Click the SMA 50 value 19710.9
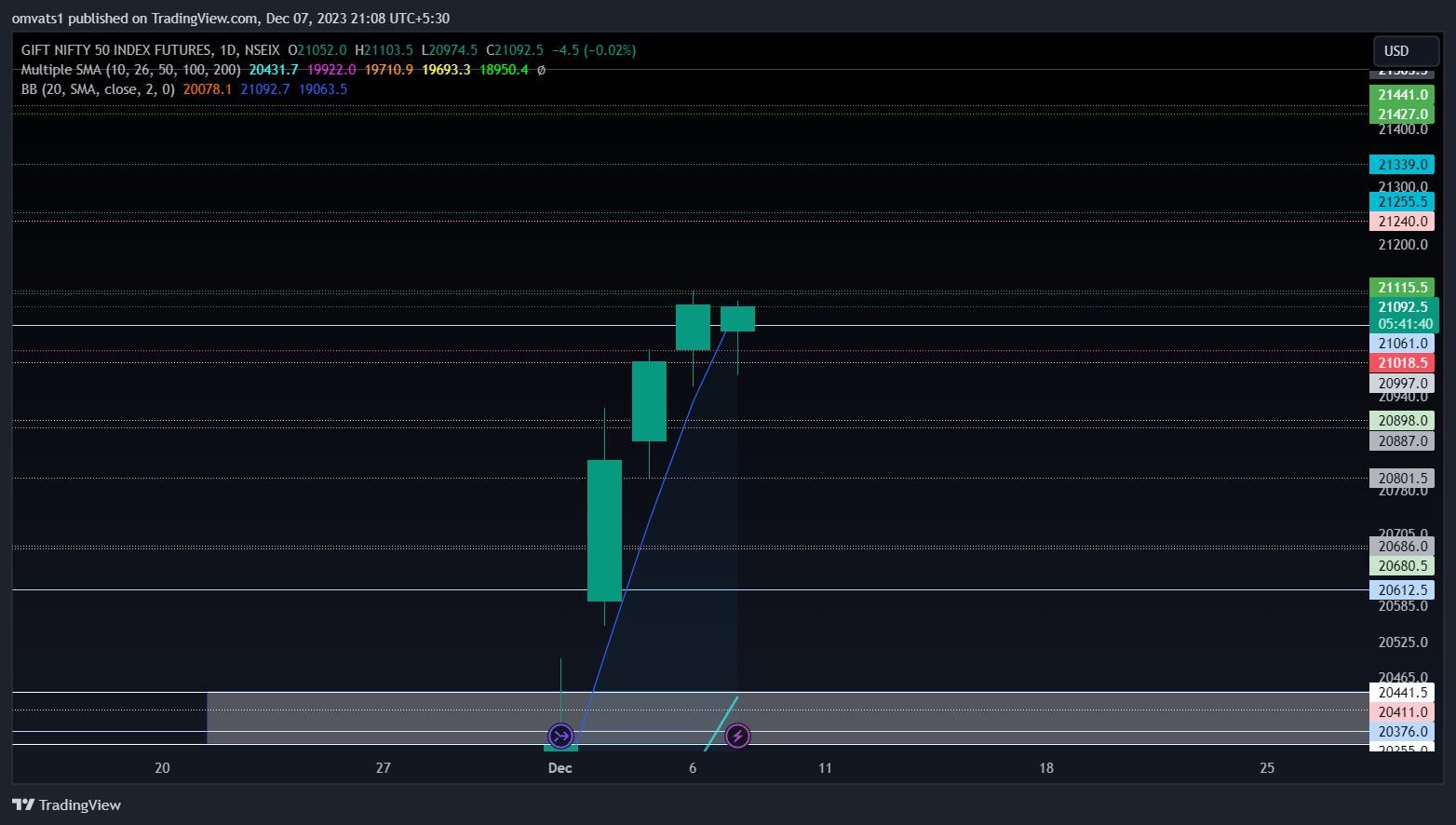This screenshot has width=1456, height=825. (x=389, y=70)
